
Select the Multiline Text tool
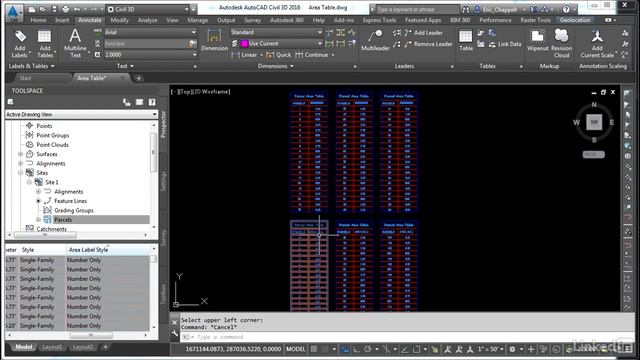click(x=75, y=43)
